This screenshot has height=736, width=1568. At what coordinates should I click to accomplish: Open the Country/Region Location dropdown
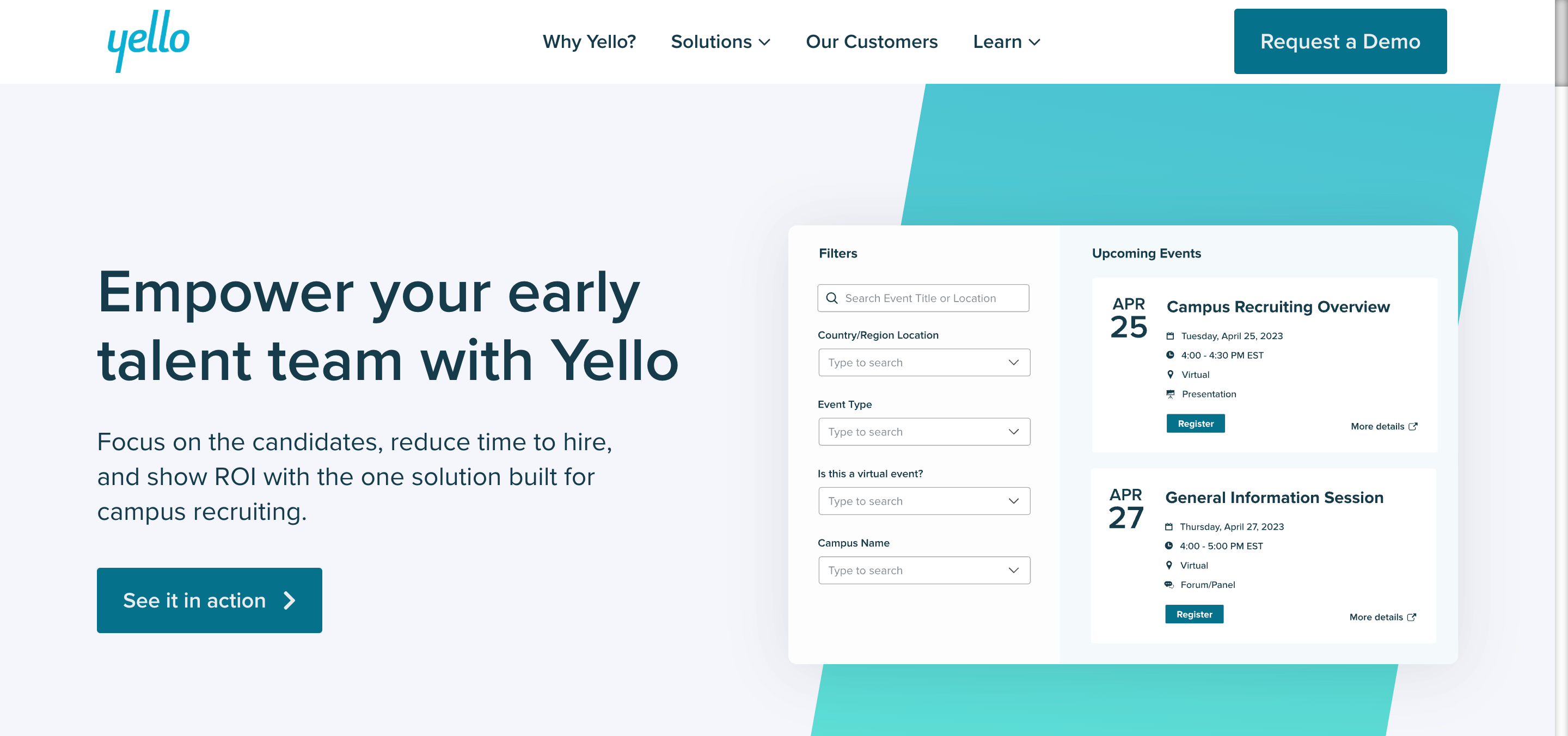(x=924, y=362)
